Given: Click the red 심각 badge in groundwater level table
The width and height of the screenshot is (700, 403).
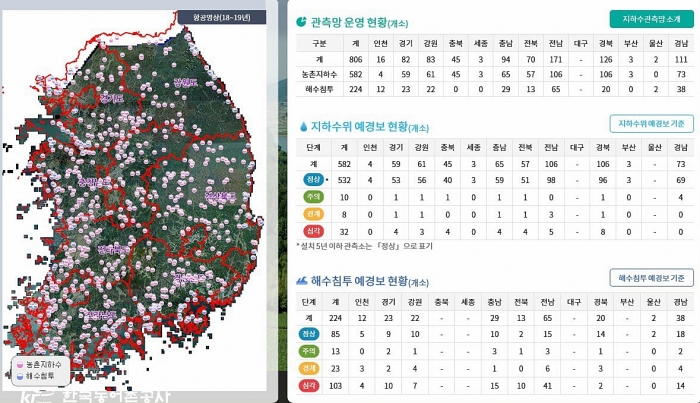Looking at the screenshot, I should tap(312, 231).
